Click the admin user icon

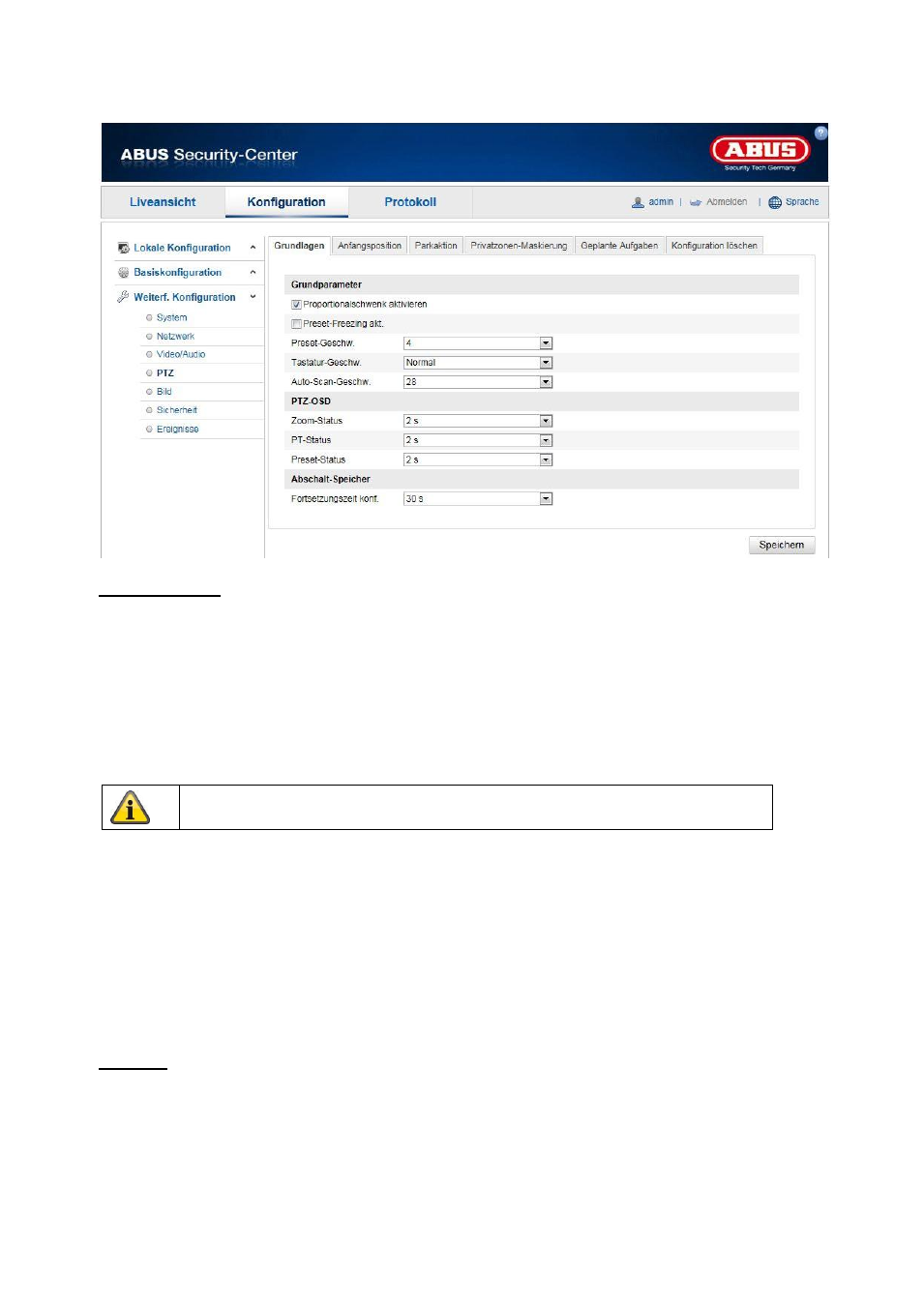tap(638, 202)
